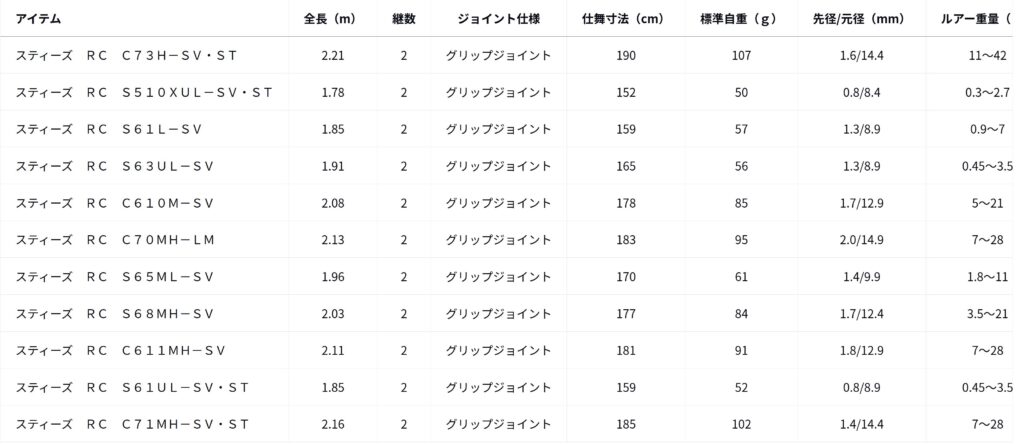
Task: Click the アイテム column header
Action: (x=41, y=19)
